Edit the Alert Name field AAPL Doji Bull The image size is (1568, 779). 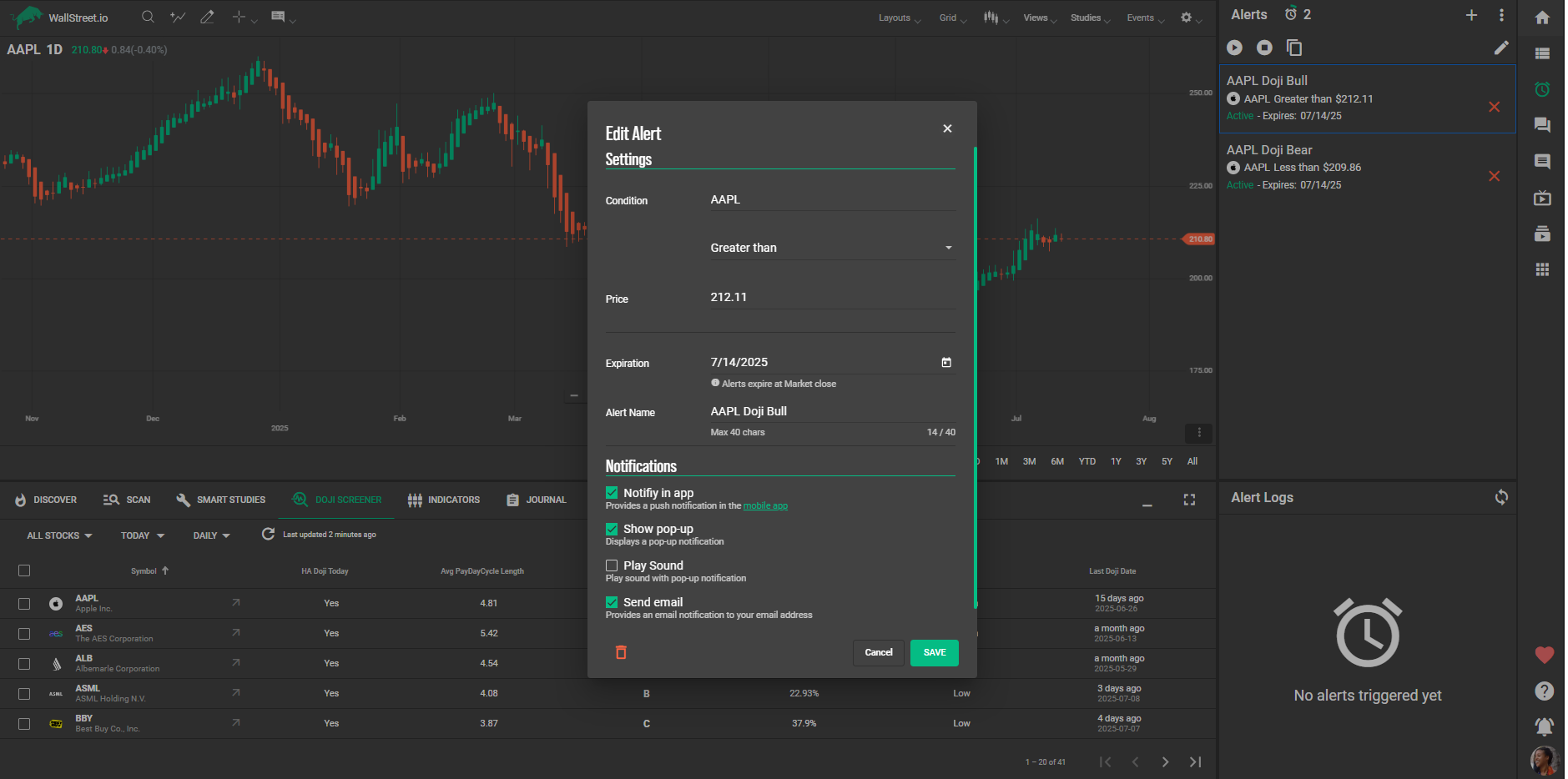[832, 411]
